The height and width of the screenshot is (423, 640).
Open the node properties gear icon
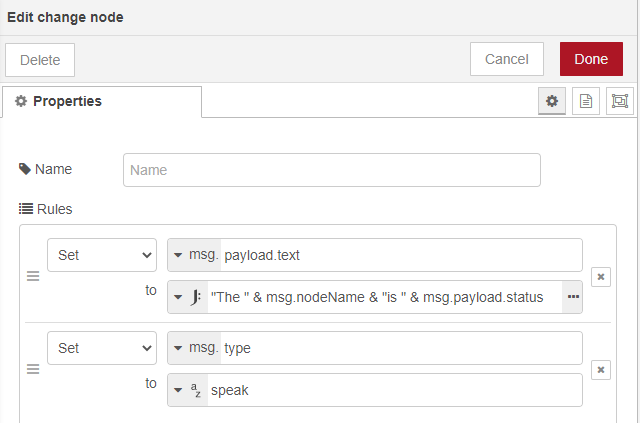pos(551,101)
